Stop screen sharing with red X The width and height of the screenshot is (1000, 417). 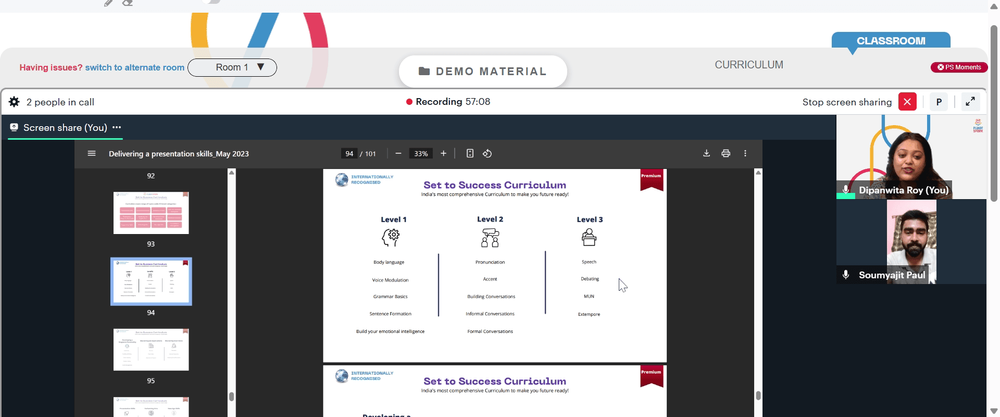click(907, 102)
